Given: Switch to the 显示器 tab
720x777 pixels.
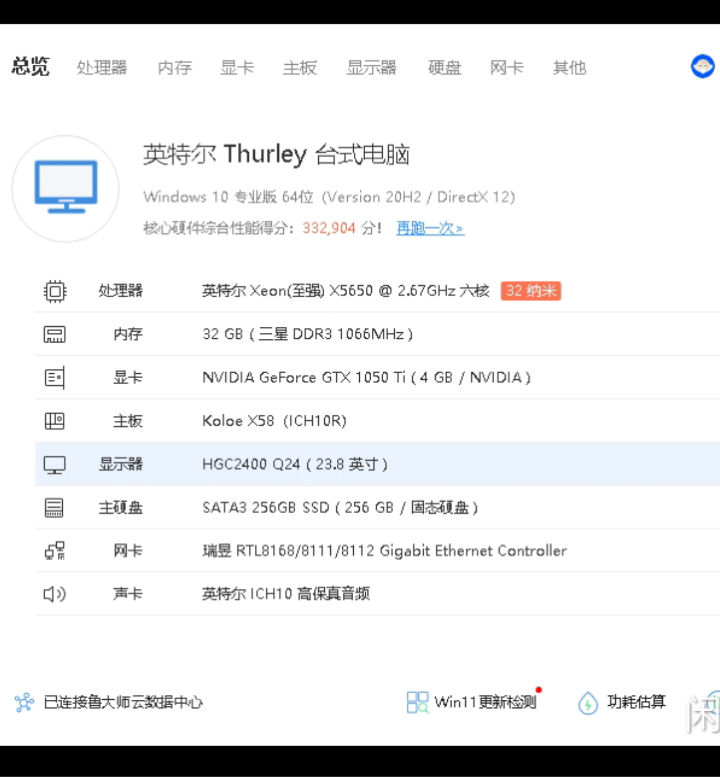Looking at the screenshot, I should tap(372, 67).
